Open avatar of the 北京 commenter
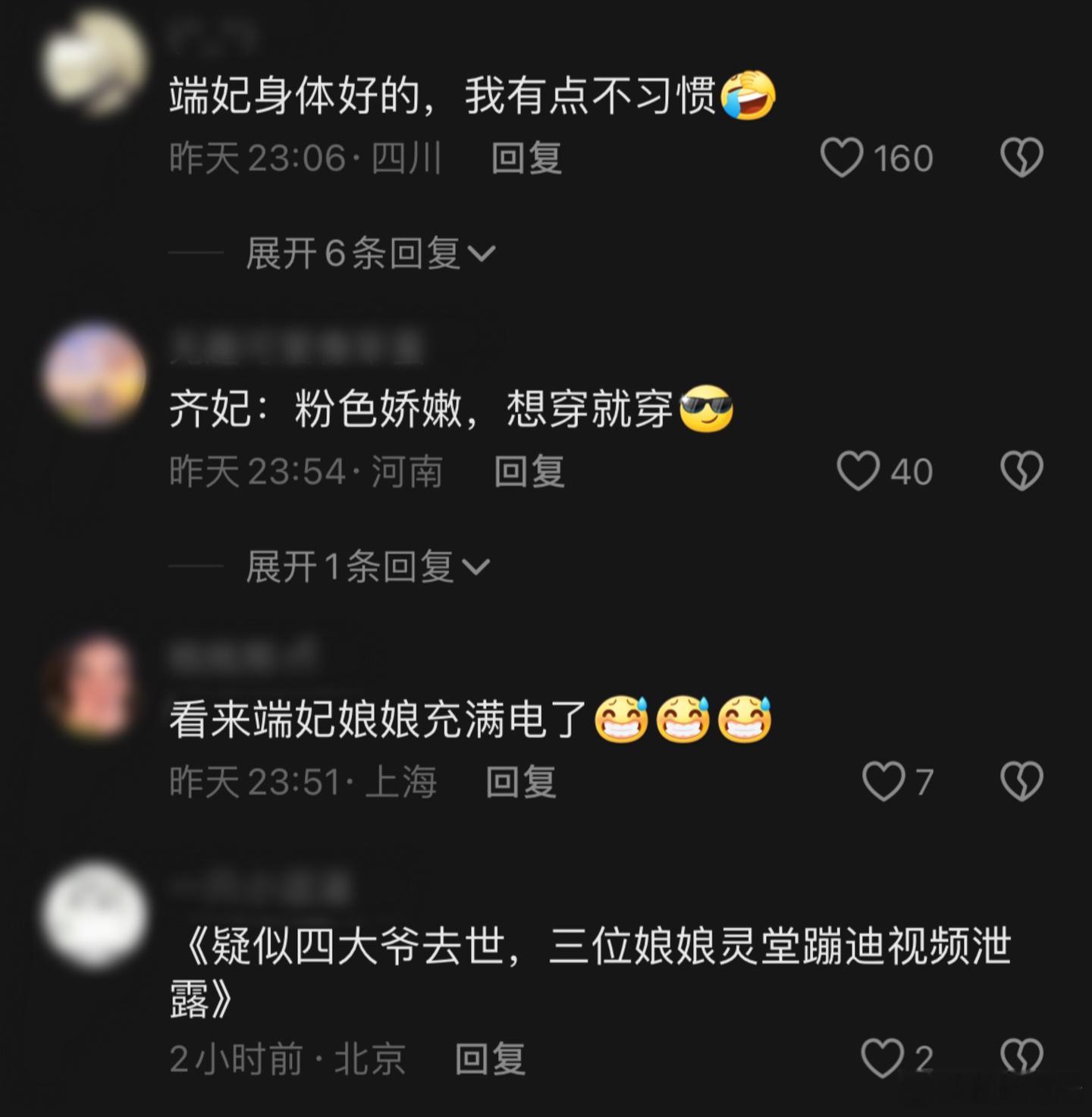This screenshot has width=1092, height=1117. (95, 915)
